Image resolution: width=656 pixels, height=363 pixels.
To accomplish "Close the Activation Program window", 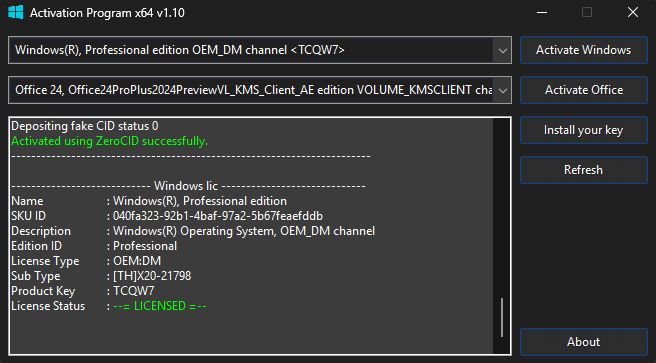I will point(633,13).
